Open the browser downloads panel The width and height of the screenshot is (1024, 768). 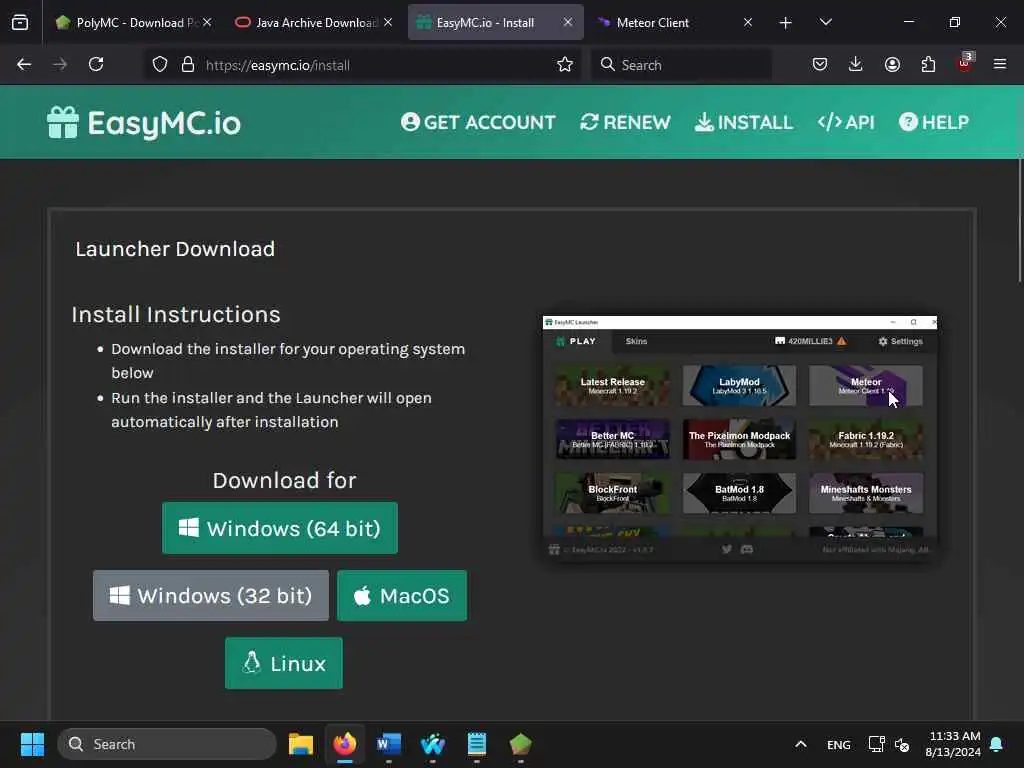point(856,65)
